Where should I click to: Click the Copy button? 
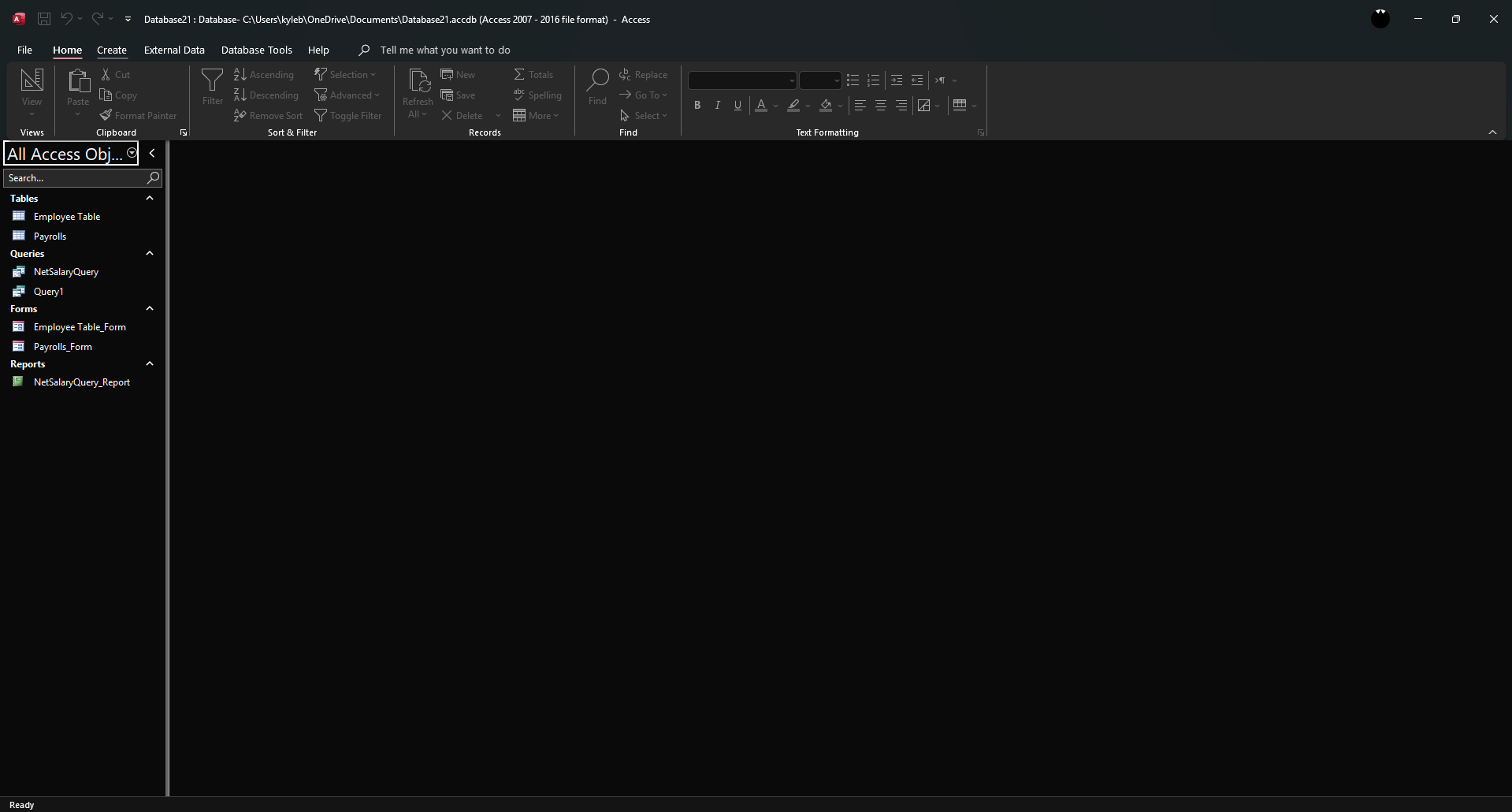[118, 95]
